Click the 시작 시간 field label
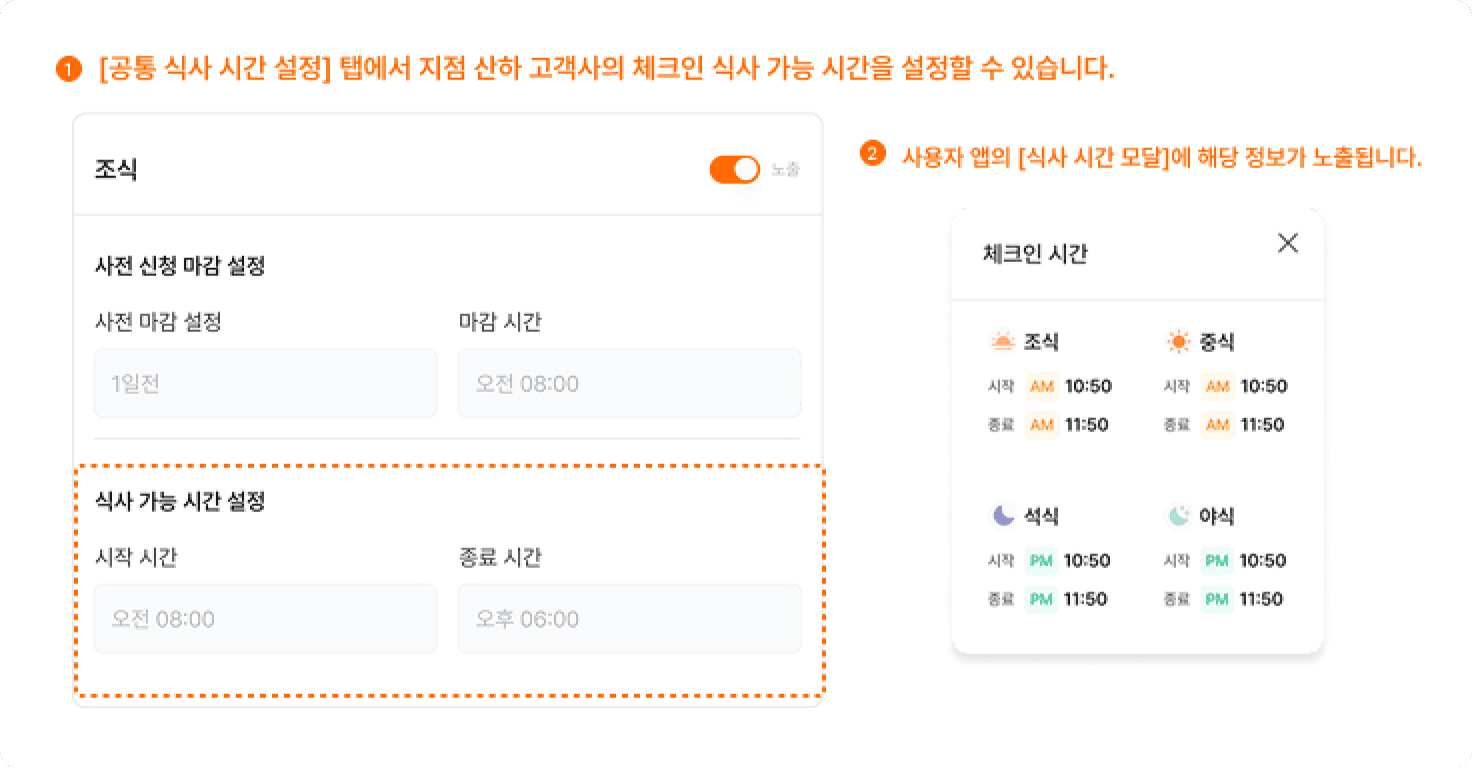This screenshot has width=1472, height=768. [x=136, y=558]
